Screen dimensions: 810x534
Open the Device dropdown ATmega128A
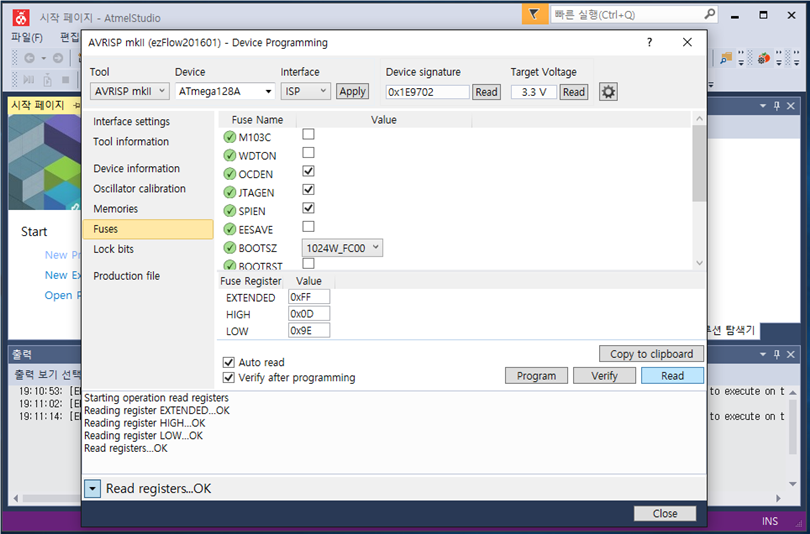click(225, 91)
